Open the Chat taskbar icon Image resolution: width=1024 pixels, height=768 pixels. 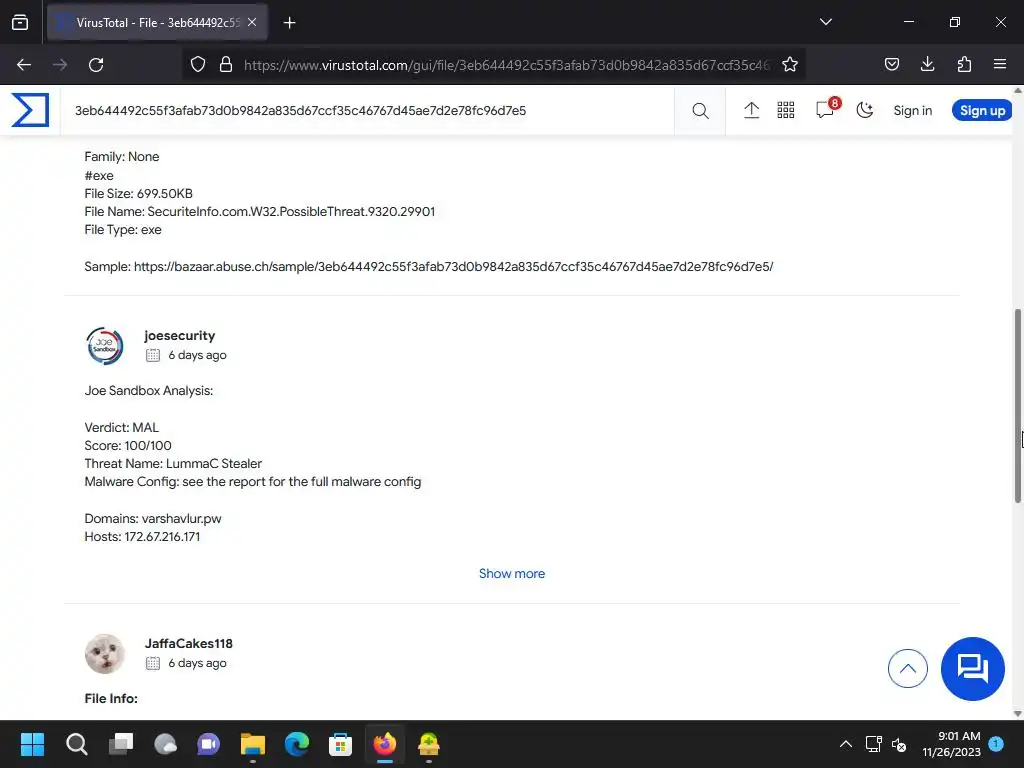click(x=208, y=744)
